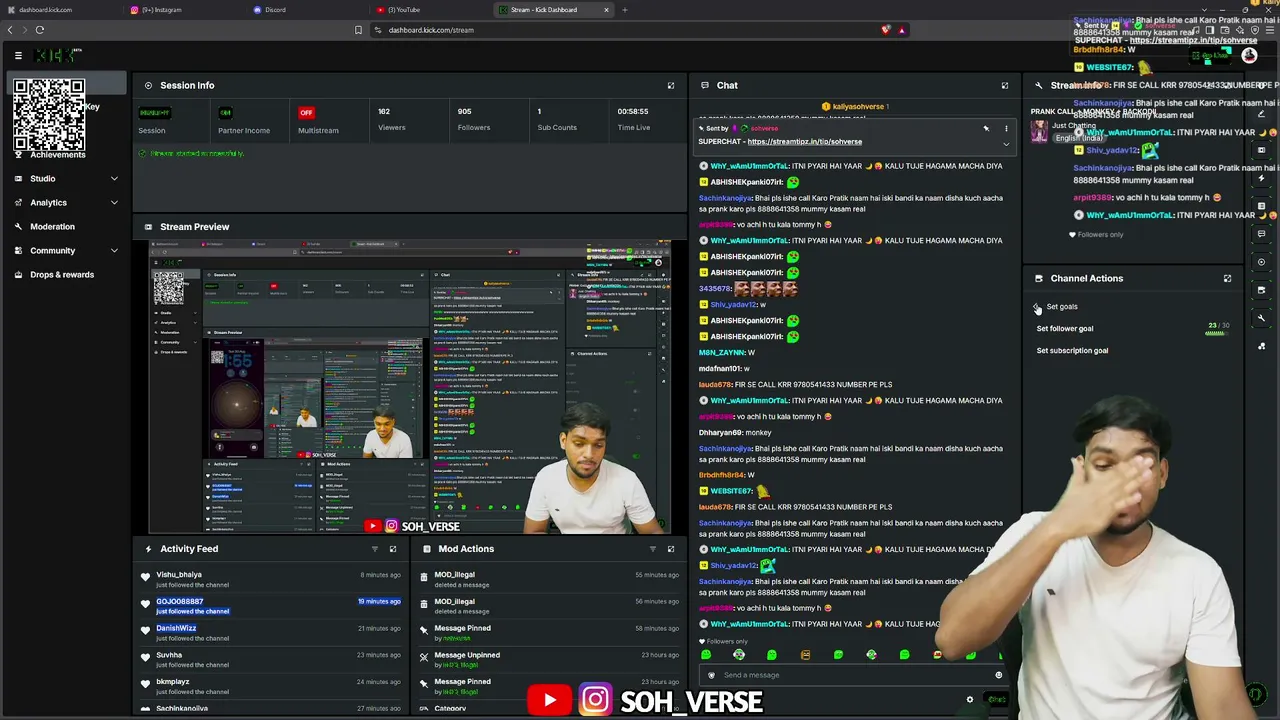Image resolution: width=1280 pixels, height=720 pixels.
Task: Pop out the Chat panel
Action: click(x=1005, y=85)
